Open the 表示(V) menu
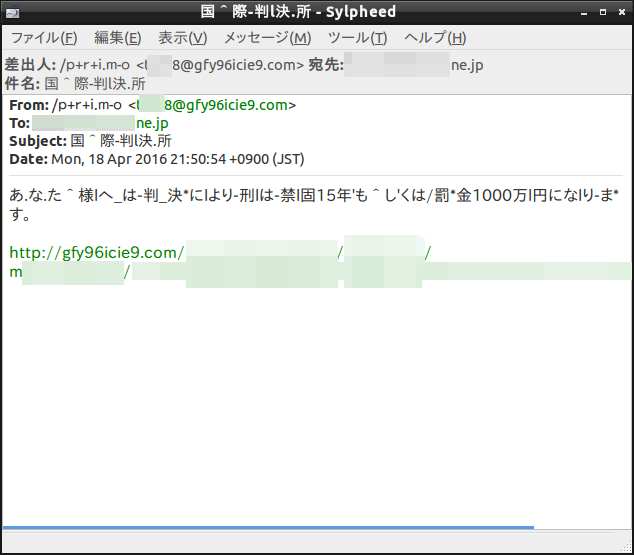Viewport: 634px width, 555px height. pos(183,38)
